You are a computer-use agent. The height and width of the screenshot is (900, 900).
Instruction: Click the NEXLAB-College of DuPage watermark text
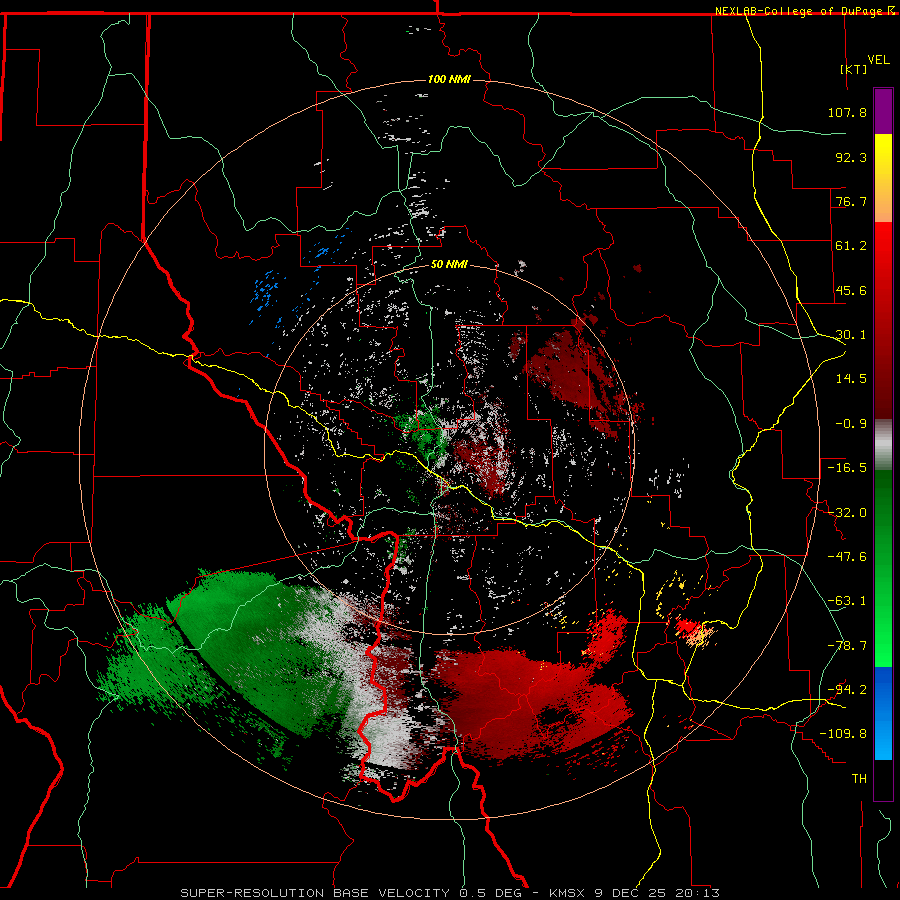(x=799, y=11)
